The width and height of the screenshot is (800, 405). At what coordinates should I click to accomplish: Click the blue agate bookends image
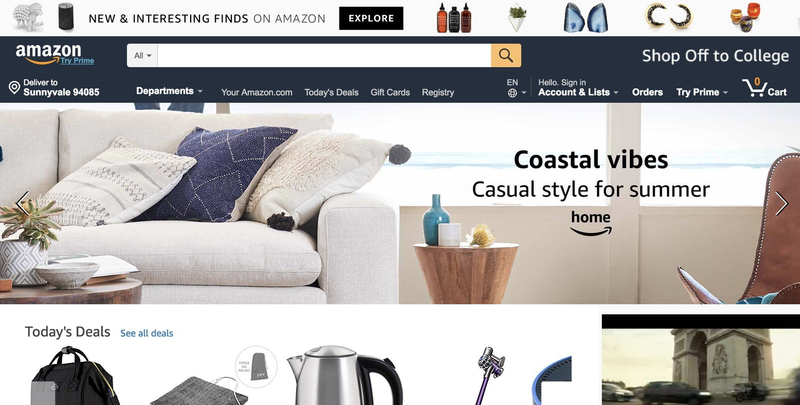click(585, 18)
